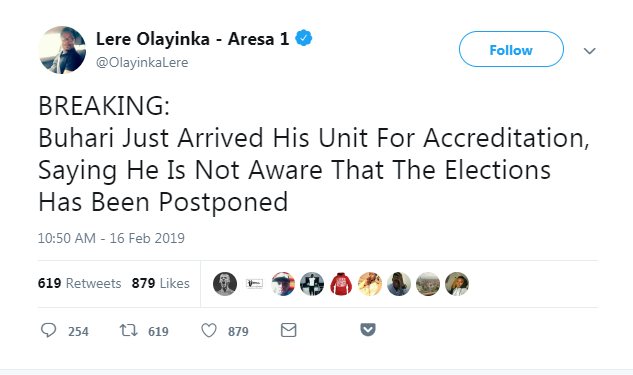Click the 254 reply count

click(78, 331)
